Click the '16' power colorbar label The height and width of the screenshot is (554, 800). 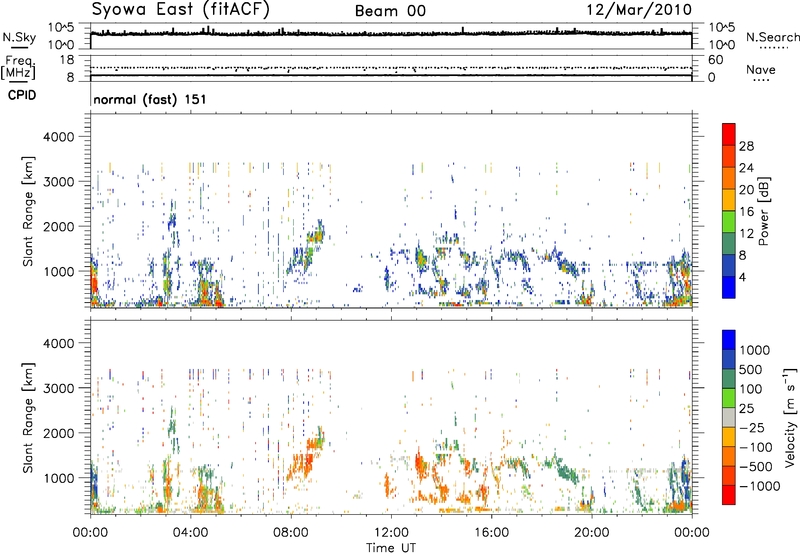(x=746, y=212)
